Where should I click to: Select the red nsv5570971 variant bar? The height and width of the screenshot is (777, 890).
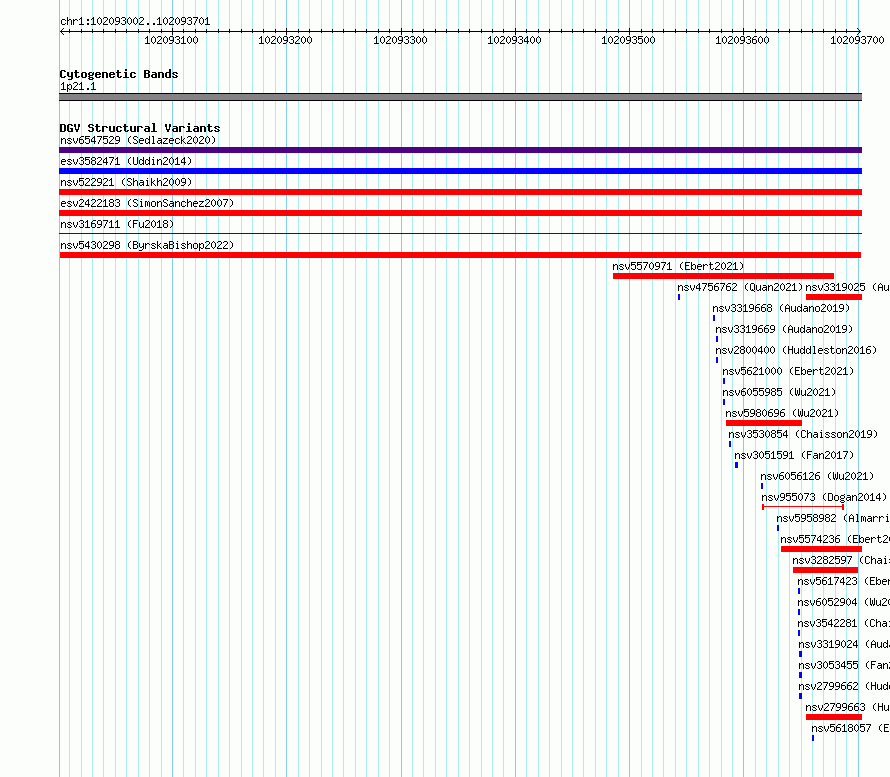[723, 276]
